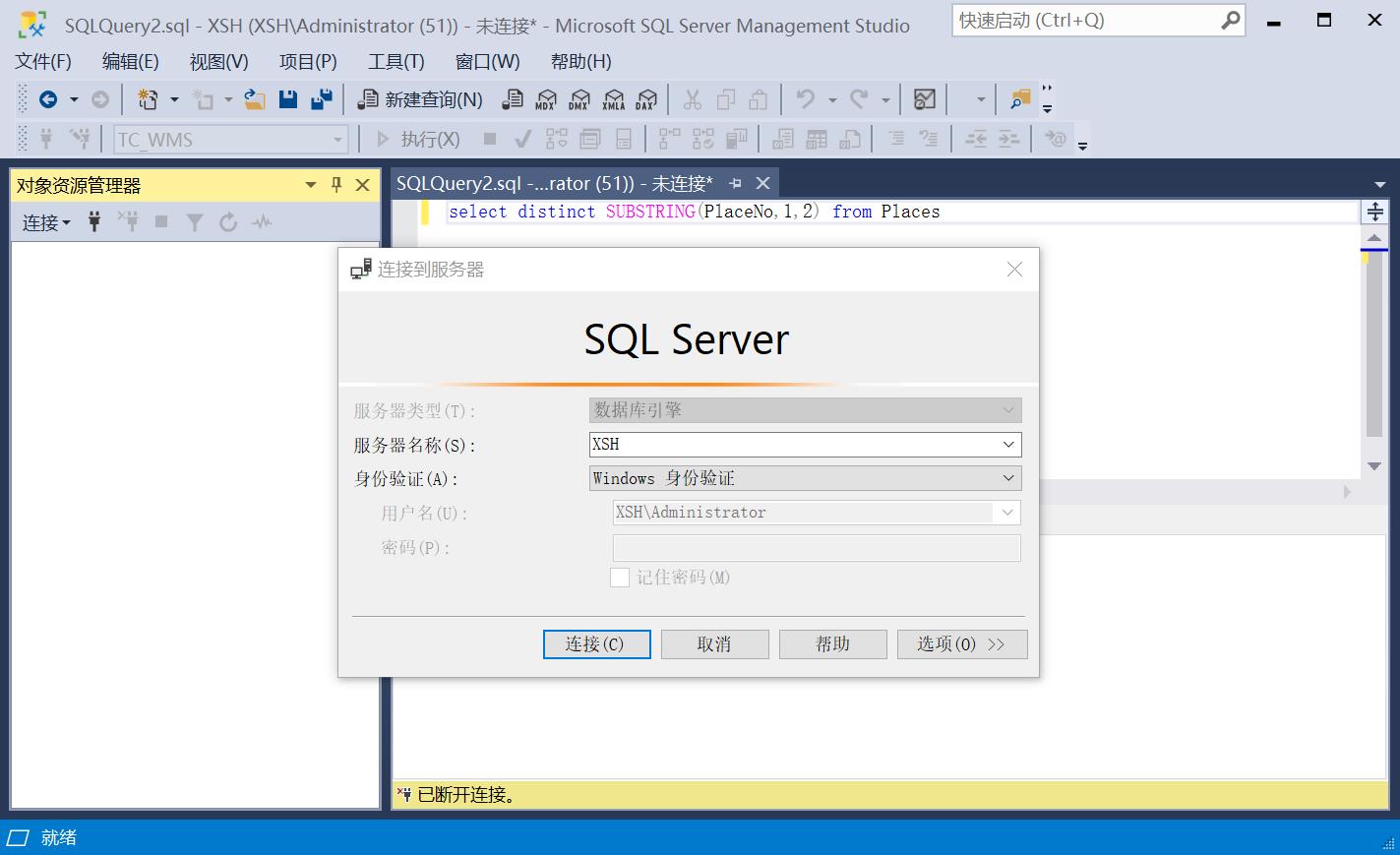Image resolution: width=1400 pixels, height=855 pixels.
Task: Click the parse checkmark icon
Action: 523,139
